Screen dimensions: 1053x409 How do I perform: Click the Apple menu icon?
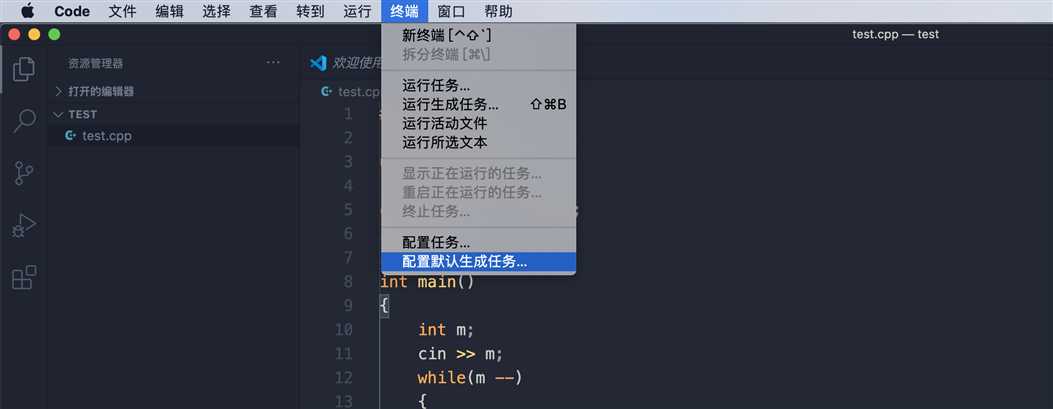[x=28, y=11]
